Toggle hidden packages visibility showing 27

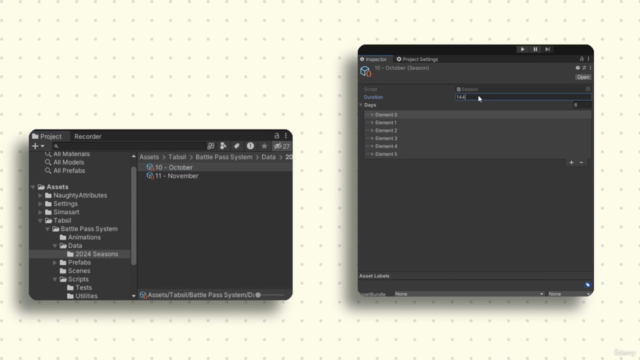[282, 146]
